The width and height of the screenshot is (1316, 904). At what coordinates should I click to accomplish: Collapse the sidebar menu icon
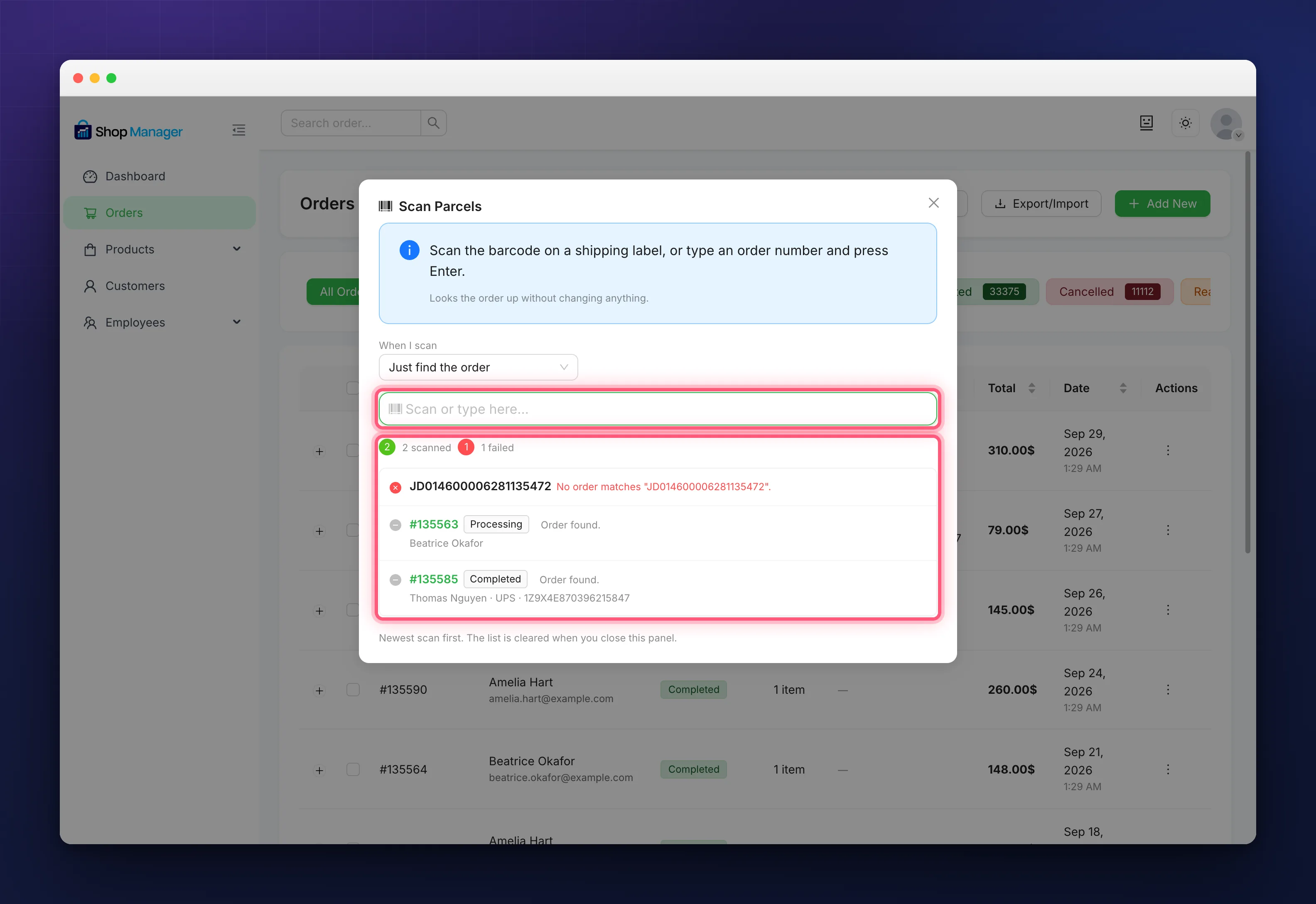tap(238, 130)
